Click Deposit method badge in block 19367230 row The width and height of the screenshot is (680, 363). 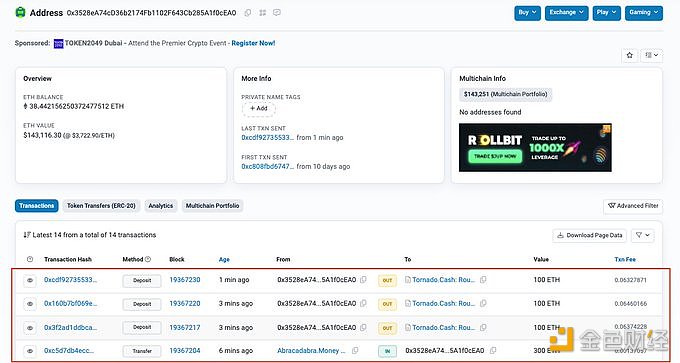tap(142, 281)
